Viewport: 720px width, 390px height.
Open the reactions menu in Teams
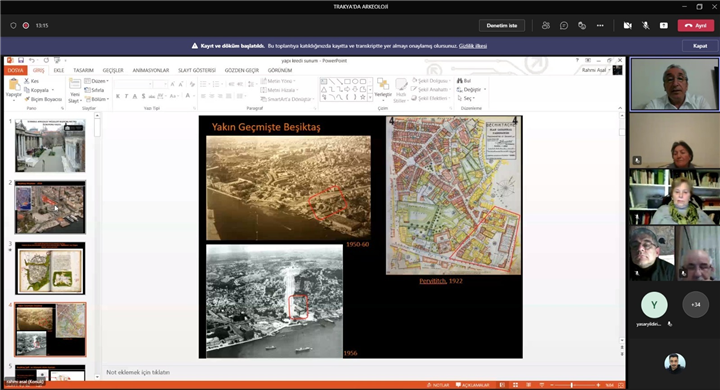(582, 26)
